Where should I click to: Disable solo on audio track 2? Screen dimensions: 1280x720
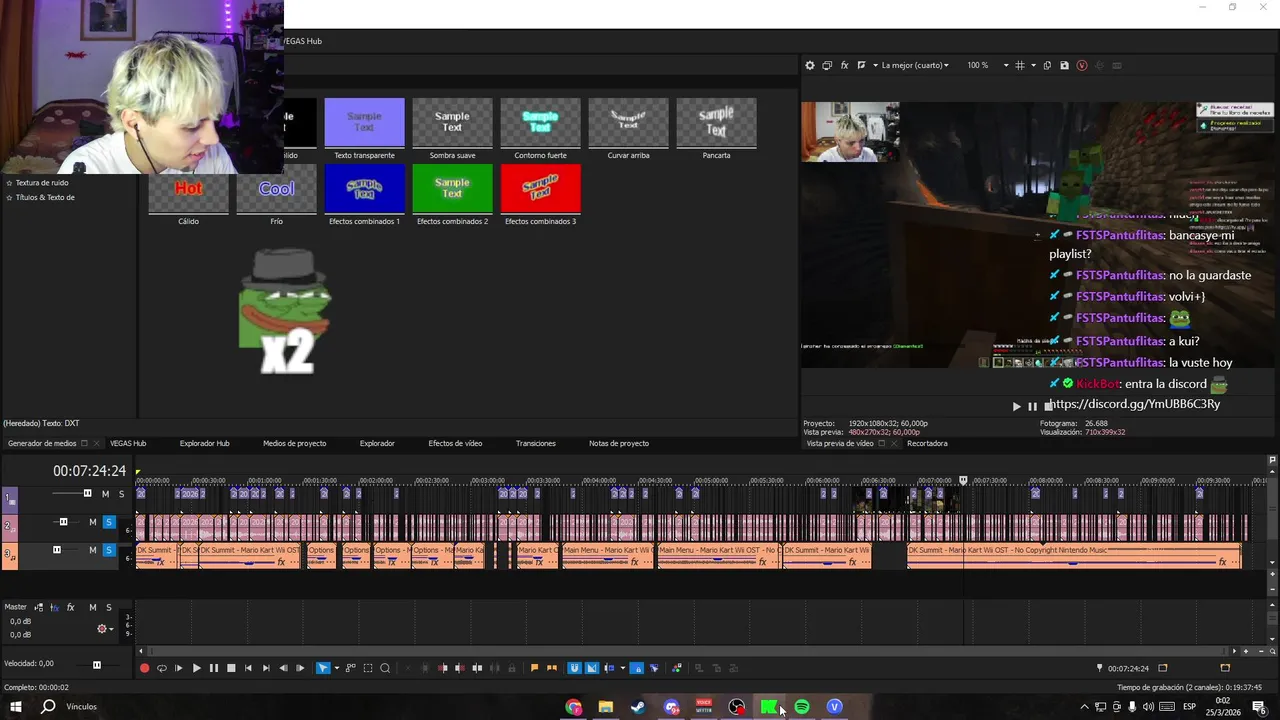click(x=109, y=522)
